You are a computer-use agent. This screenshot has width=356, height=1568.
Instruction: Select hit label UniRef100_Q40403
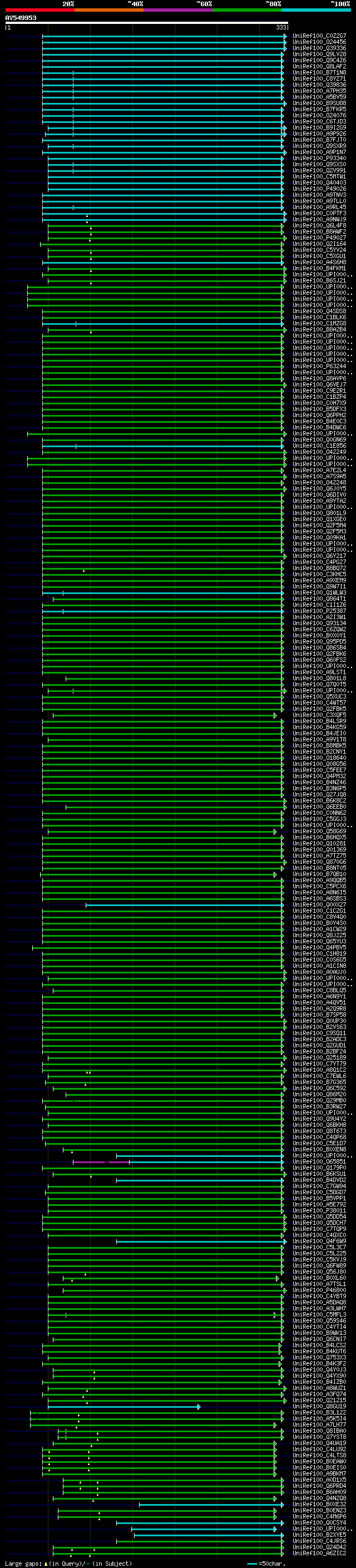click(x=319, y=182)
